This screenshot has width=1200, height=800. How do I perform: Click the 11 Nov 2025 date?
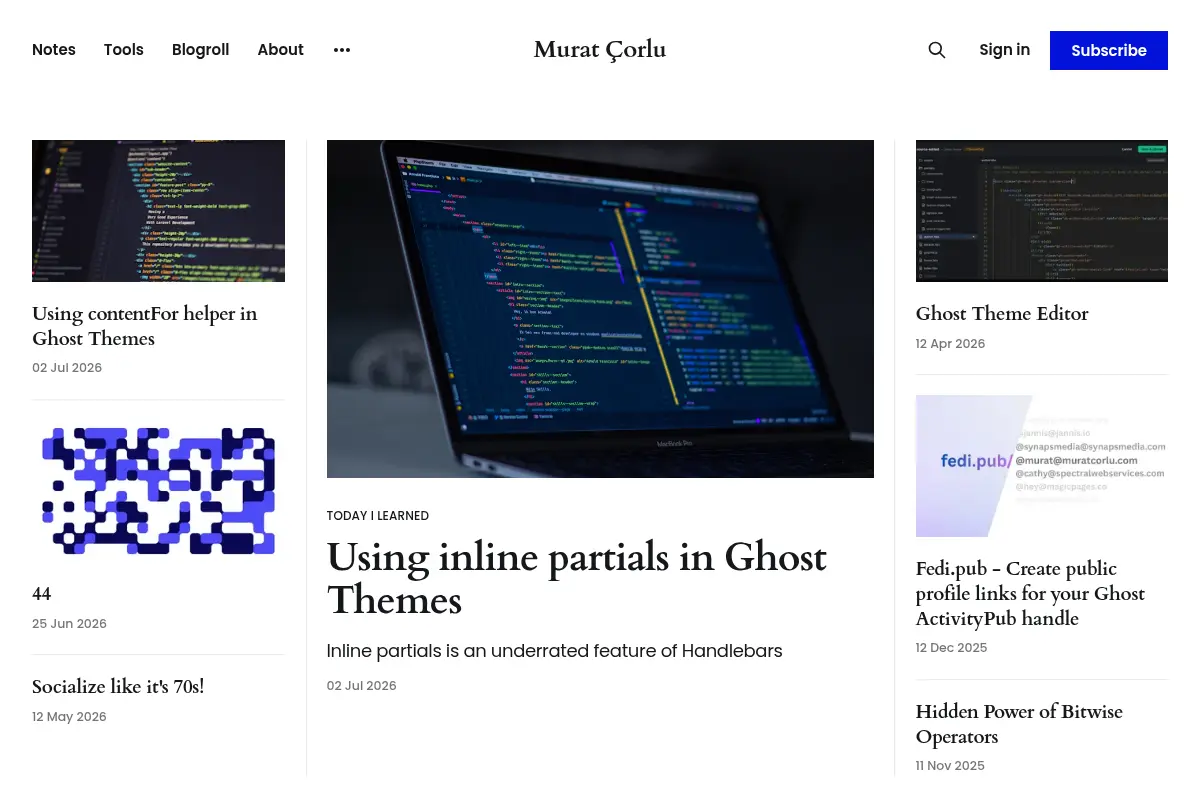pyautogui.click(x=951, y=766)
